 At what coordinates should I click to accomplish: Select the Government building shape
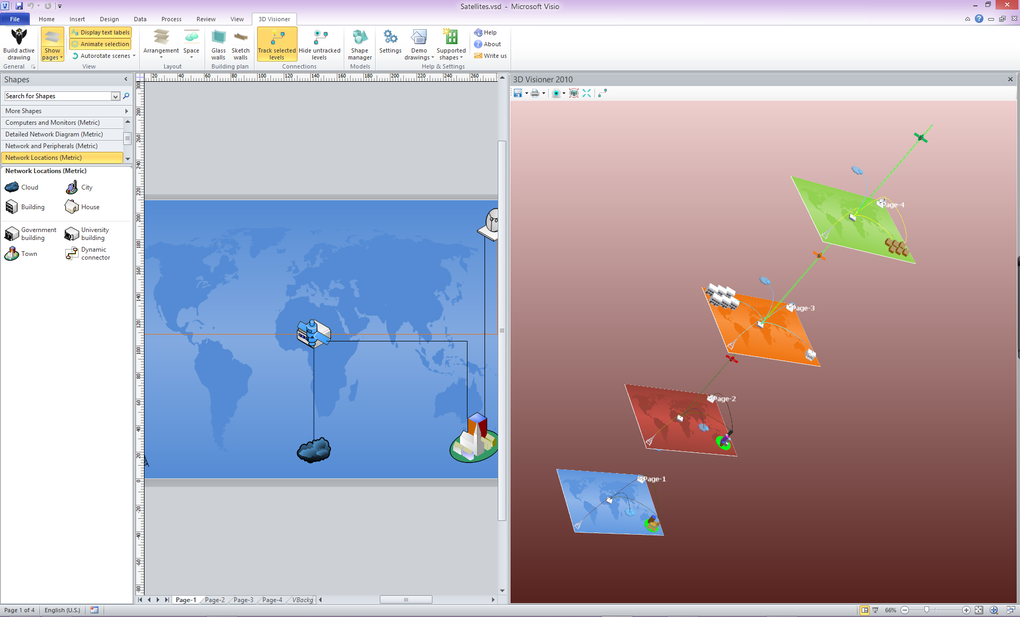[x=31, y=234]
